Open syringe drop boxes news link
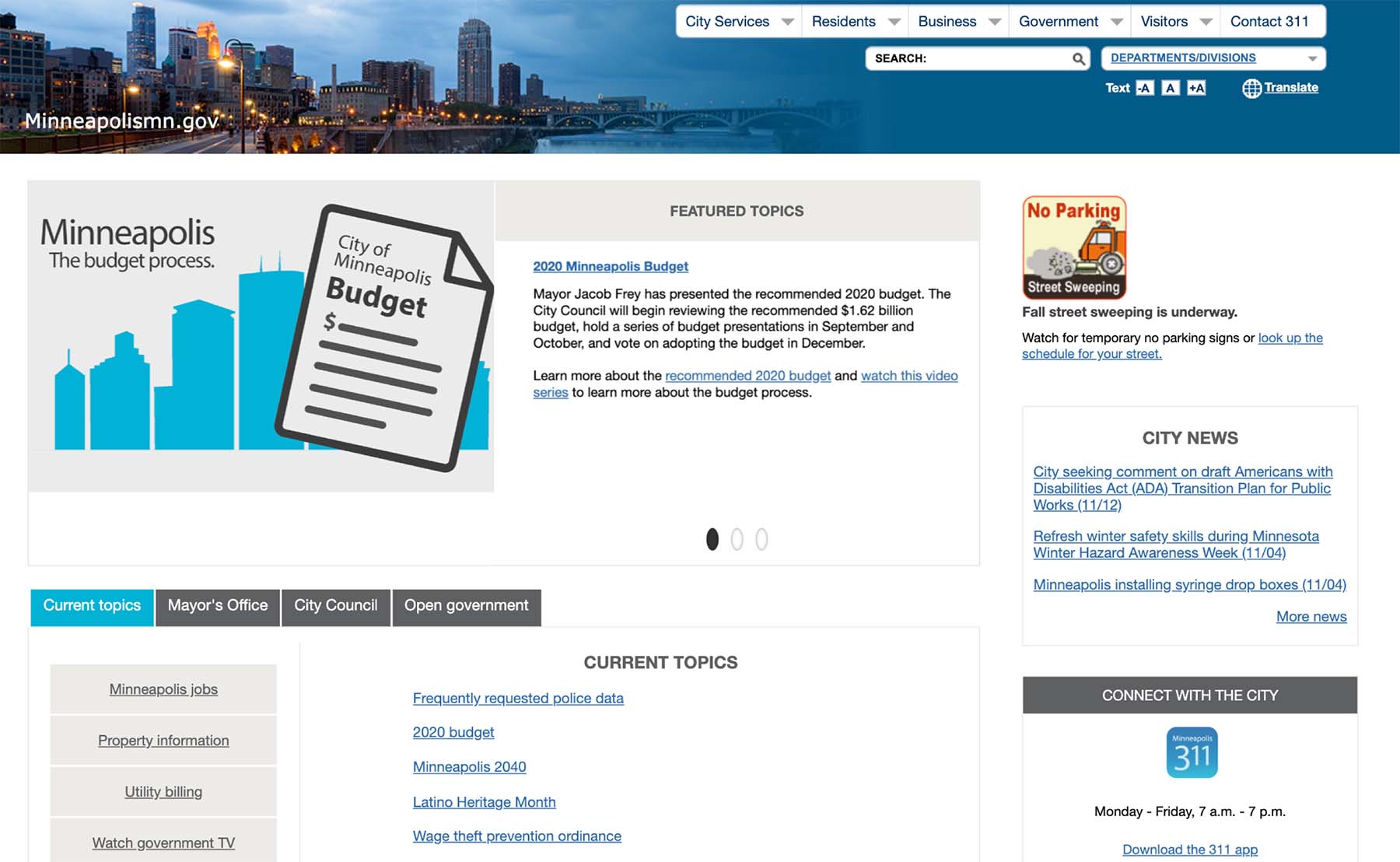1400x862 pixels. [1189, 584]
